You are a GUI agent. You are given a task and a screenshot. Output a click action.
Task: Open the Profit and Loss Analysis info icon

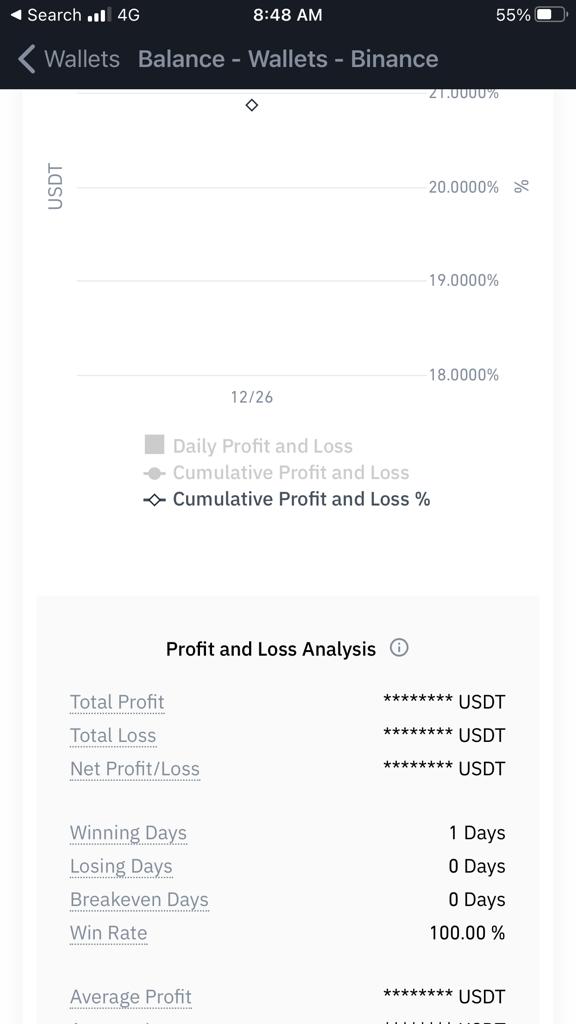(x=398, y=648)
